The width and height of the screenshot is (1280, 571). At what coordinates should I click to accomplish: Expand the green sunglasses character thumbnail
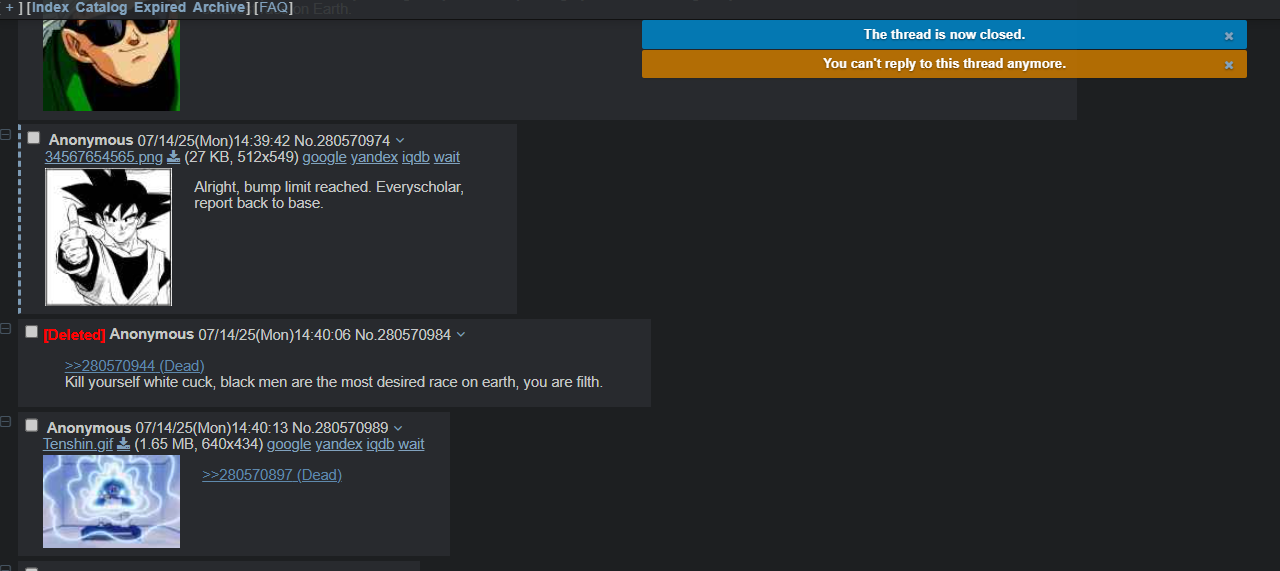pos(111,66)
